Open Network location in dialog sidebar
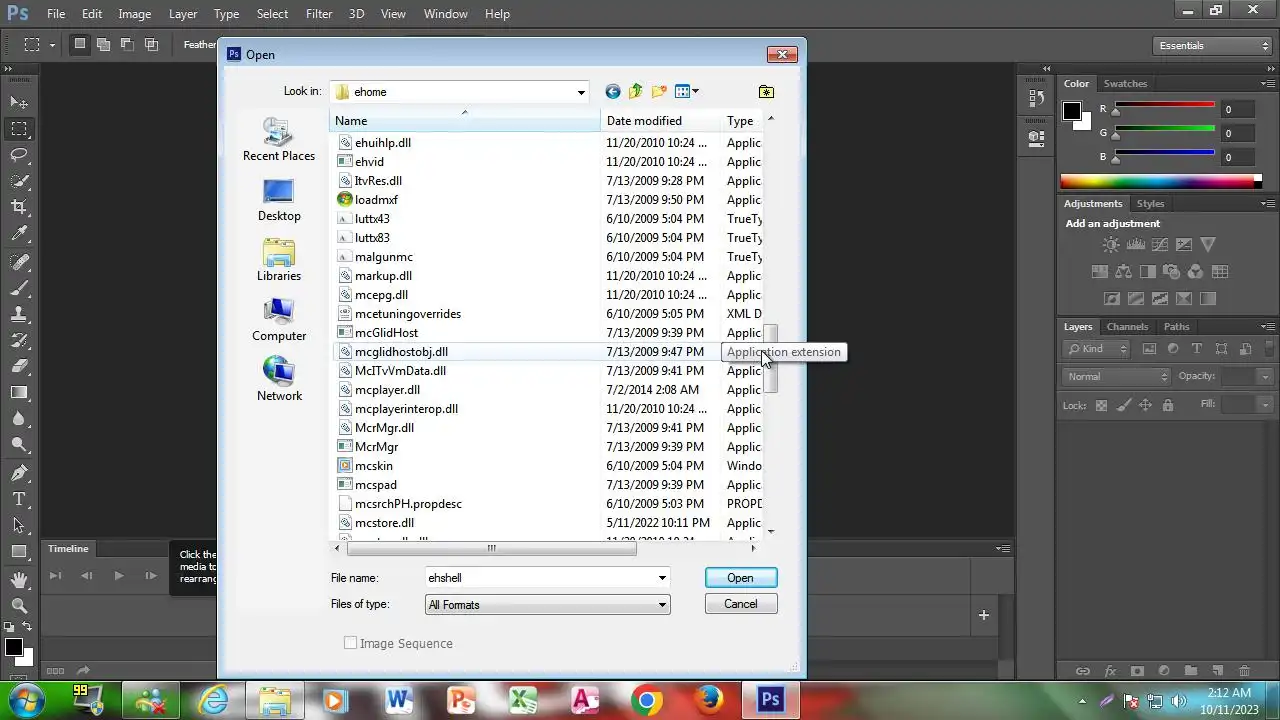The image size is (1280, 720). click(279, 380)
